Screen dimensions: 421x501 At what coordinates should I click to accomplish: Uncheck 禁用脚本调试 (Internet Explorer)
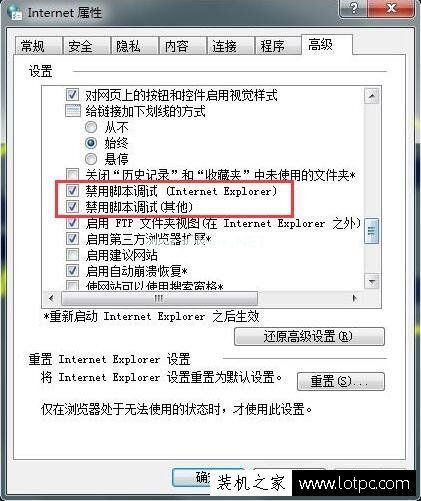pos(72,191)
